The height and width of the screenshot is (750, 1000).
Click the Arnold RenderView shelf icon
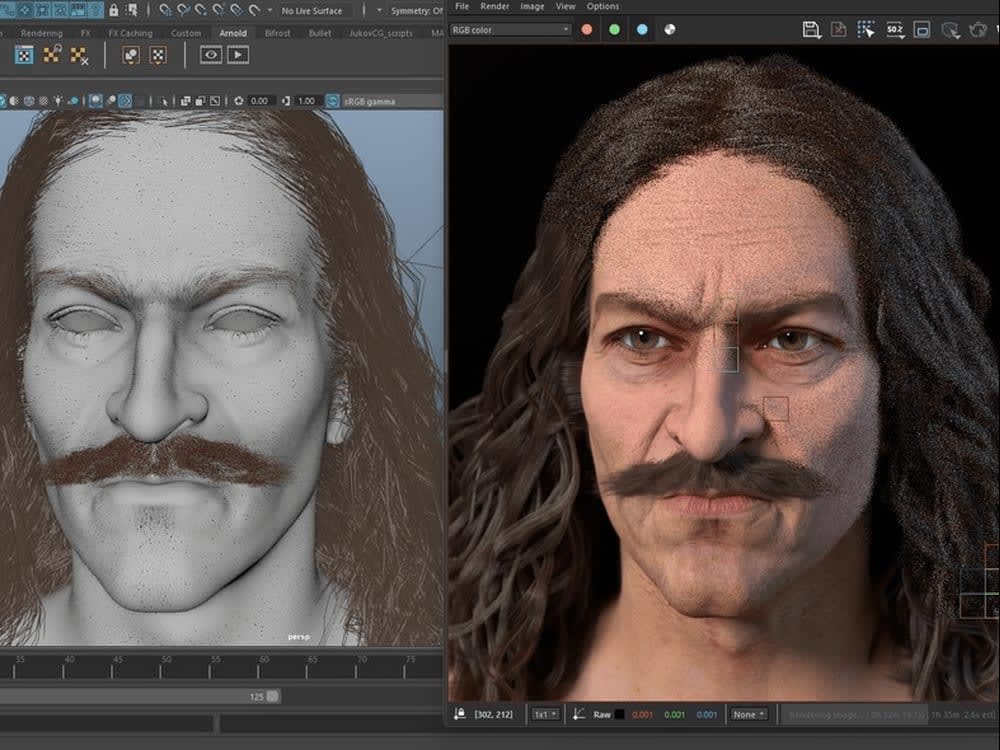(x=211, y=55)
